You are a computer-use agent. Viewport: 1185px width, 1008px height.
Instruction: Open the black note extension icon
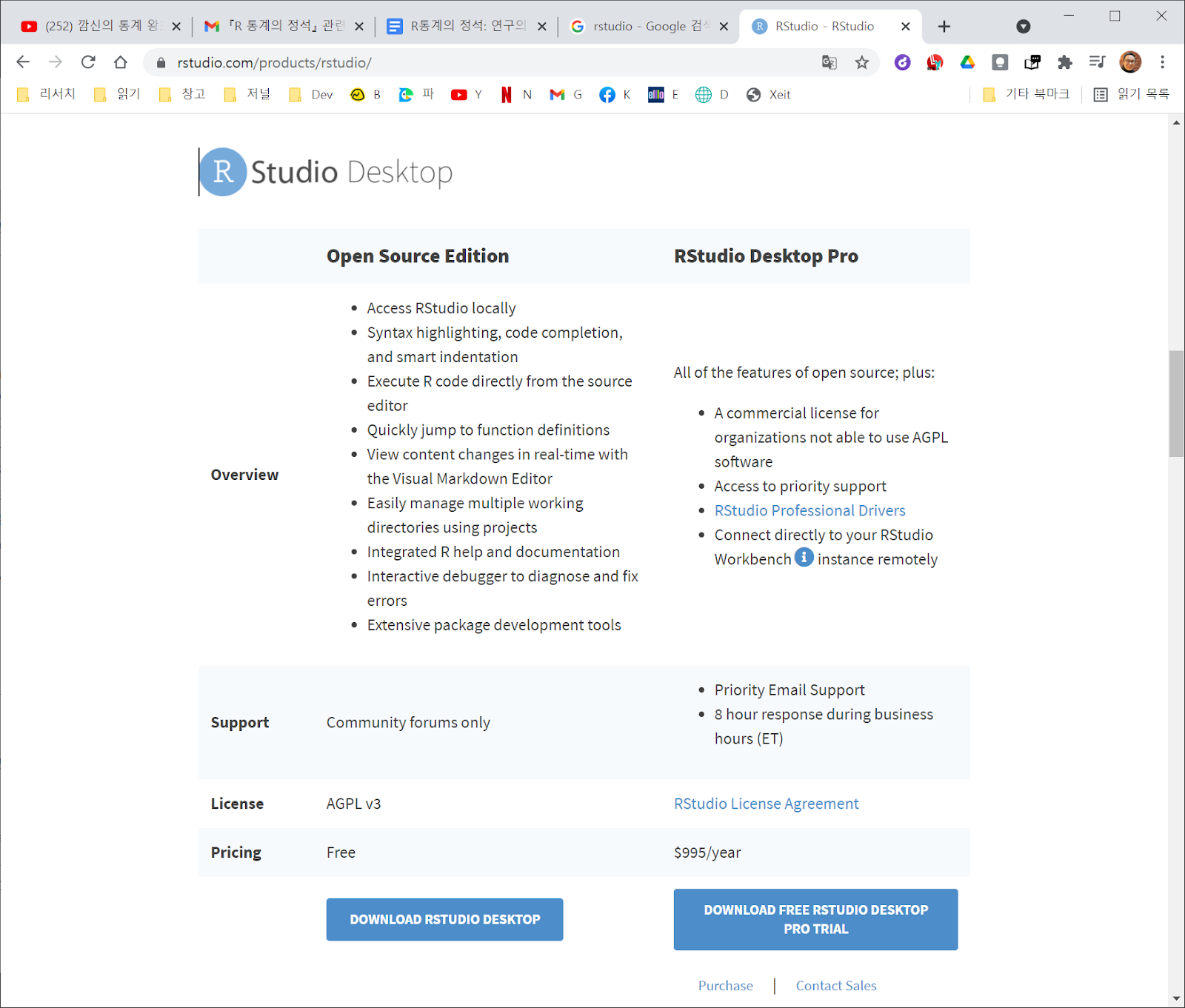[x=1032, y=62]
